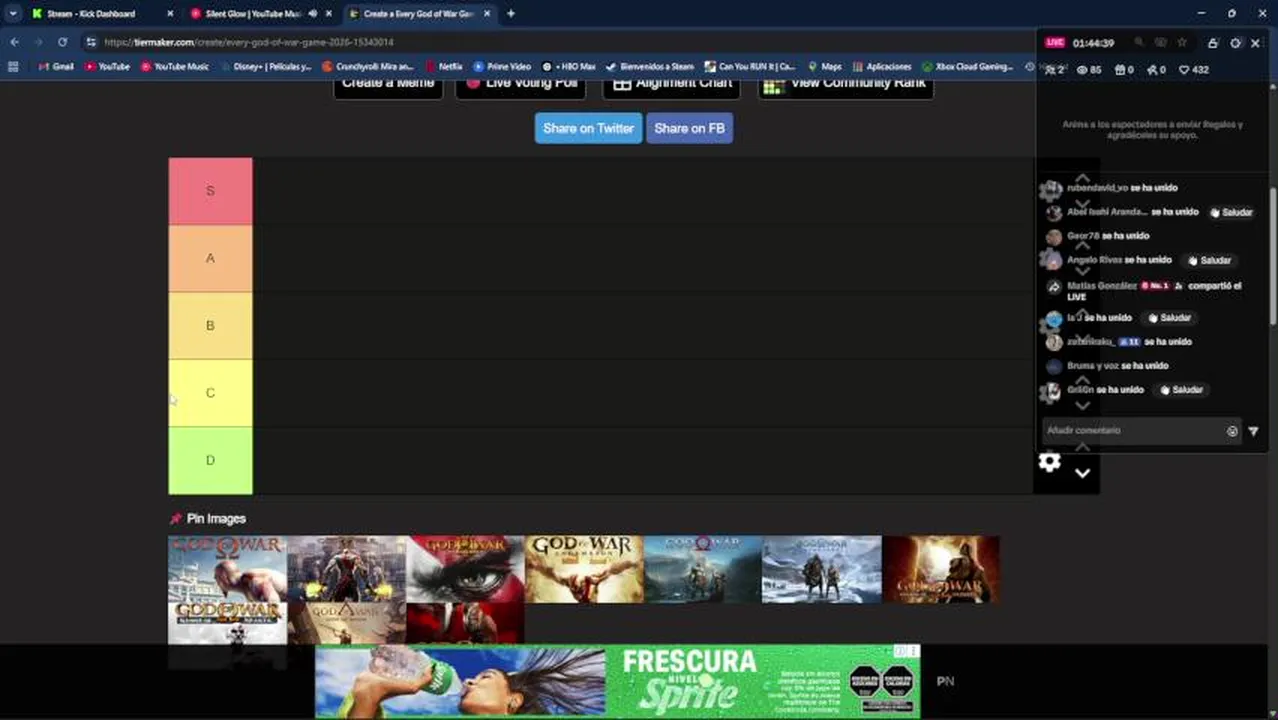This screenshot has height=720, width=1278.
Task: Click the likes heart count 432
Action: point(1194,70)
